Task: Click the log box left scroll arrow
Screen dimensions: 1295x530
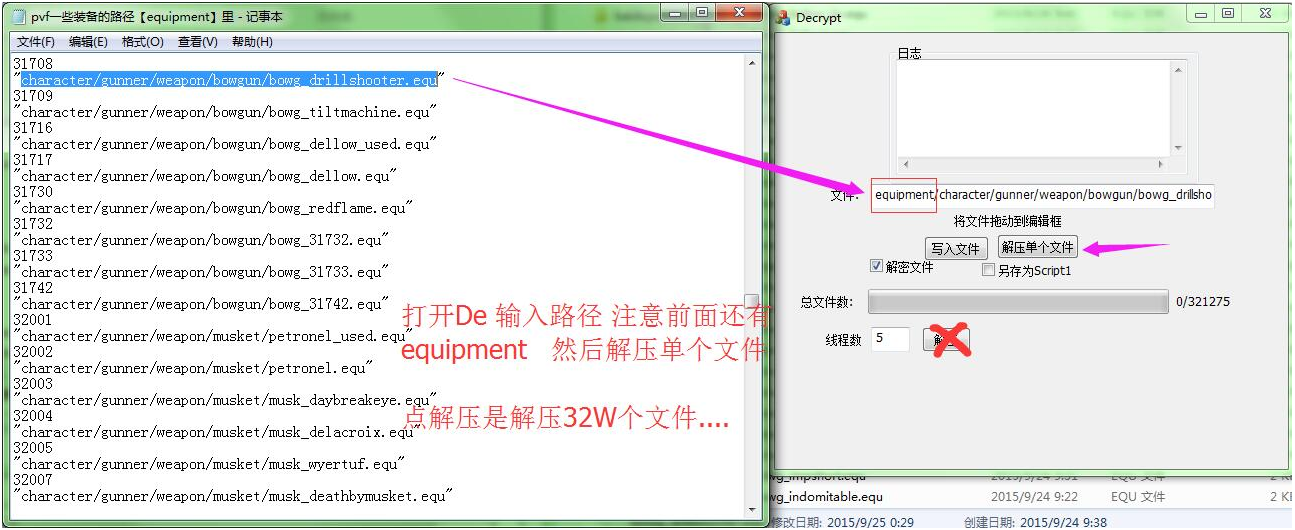Action: [905, 164]
